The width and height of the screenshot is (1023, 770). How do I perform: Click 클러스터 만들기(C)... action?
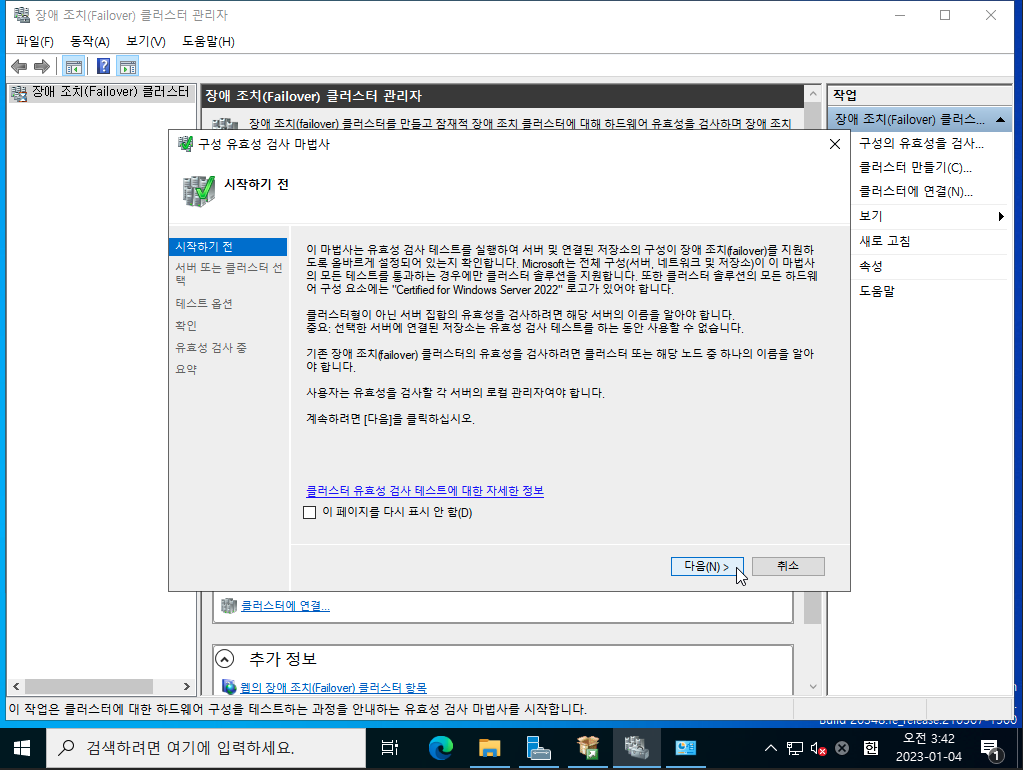915,168
